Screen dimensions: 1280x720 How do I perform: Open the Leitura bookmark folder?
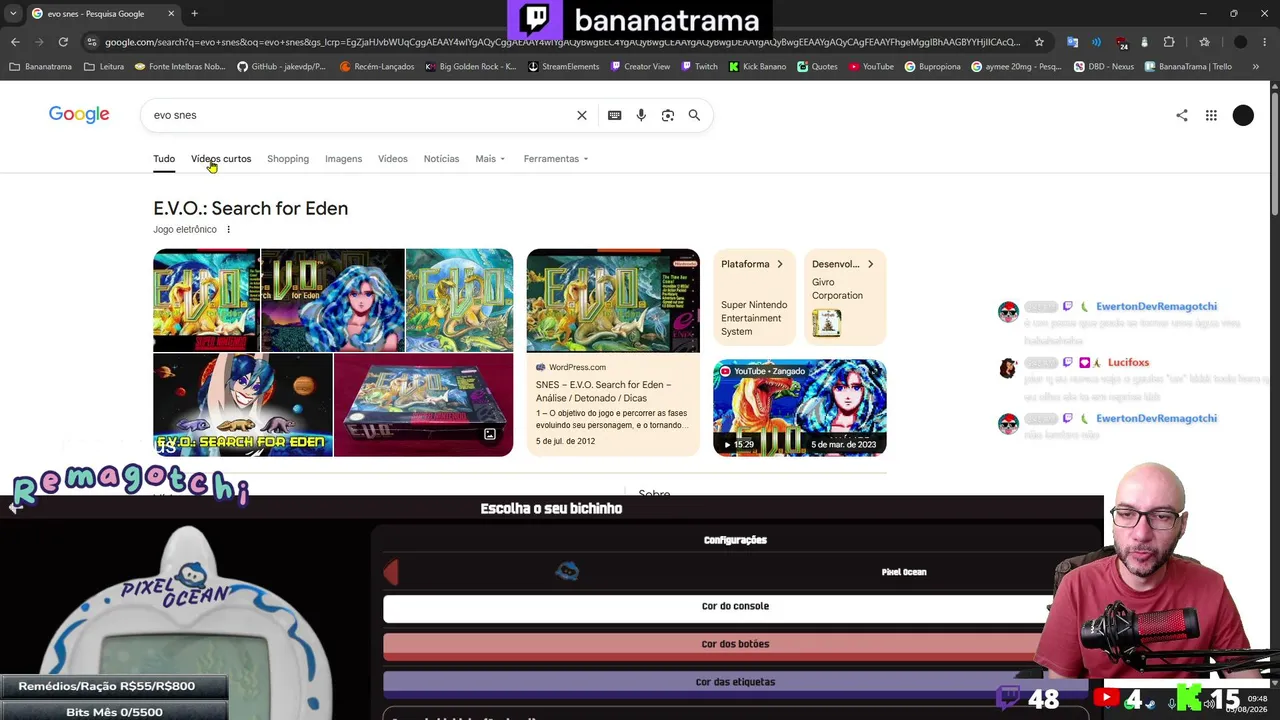[x=105, y=67]
